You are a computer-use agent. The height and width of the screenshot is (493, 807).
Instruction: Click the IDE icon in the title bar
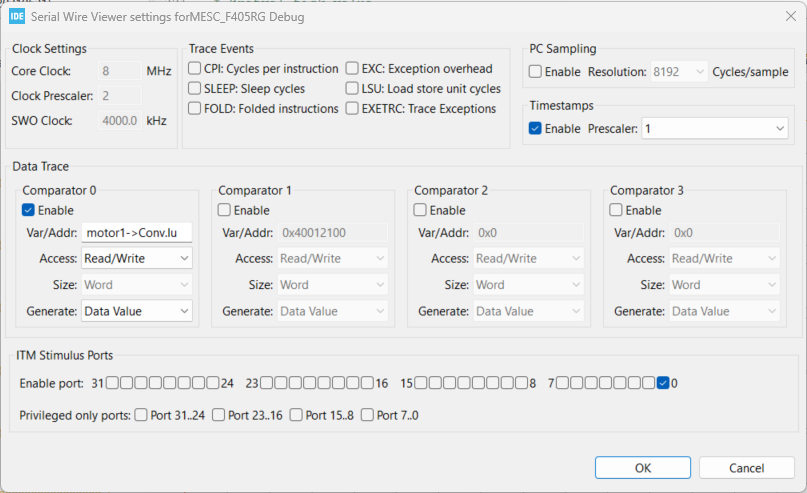[x=17, y=16]
